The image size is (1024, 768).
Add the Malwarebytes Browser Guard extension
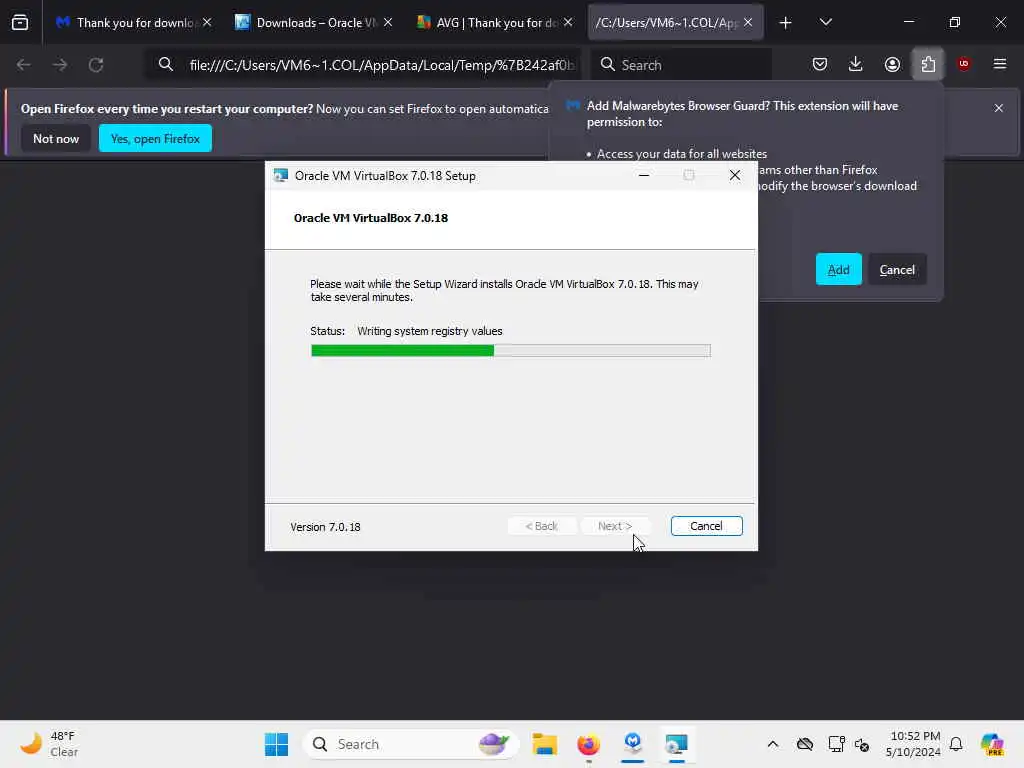[x=839, y=270]
